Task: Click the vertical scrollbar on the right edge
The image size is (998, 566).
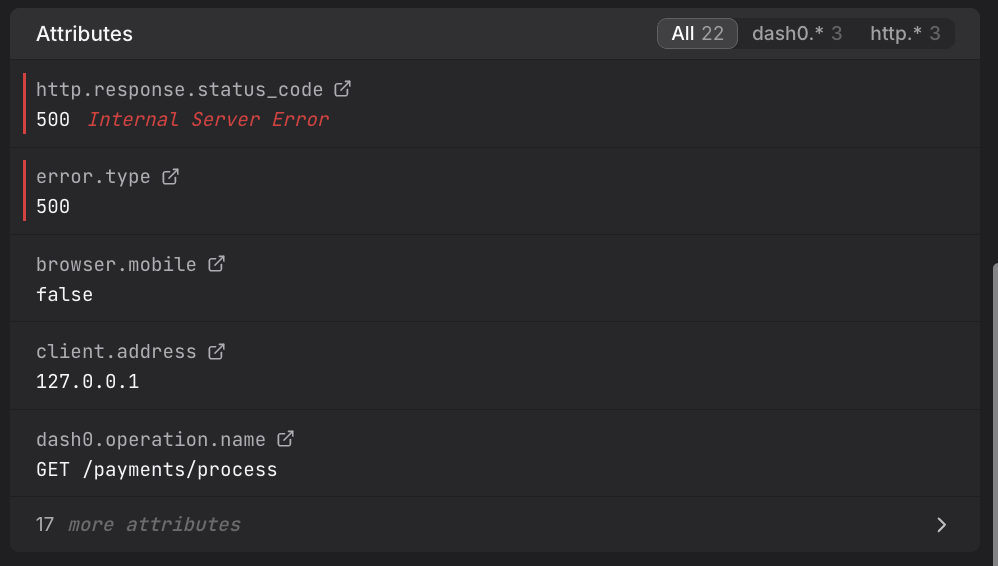Action: pos(993,400)
